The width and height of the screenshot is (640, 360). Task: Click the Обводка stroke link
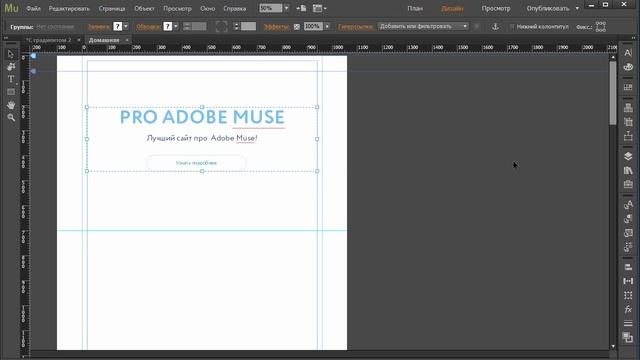(x=148, y=27)
